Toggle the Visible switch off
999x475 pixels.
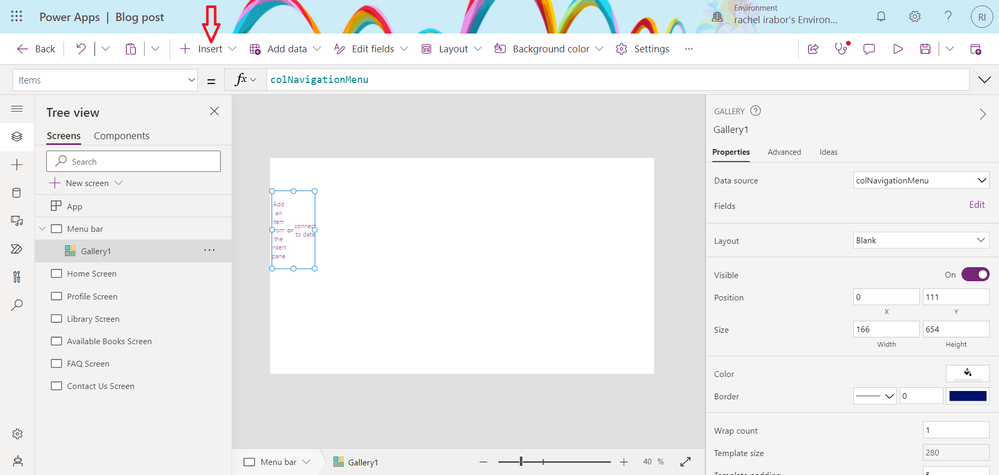[x=975, y=274]
